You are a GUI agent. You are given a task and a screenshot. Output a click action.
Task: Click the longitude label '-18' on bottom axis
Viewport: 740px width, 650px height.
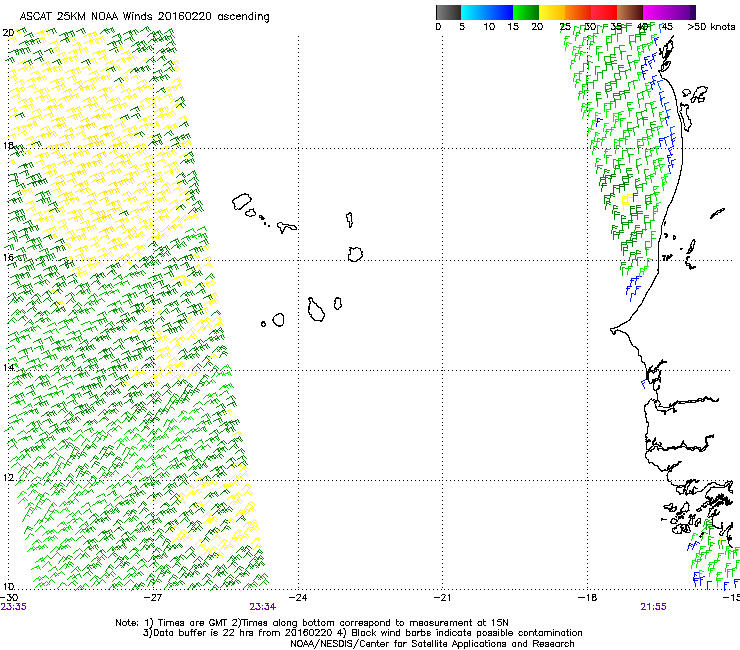click(x=588, y=597)
